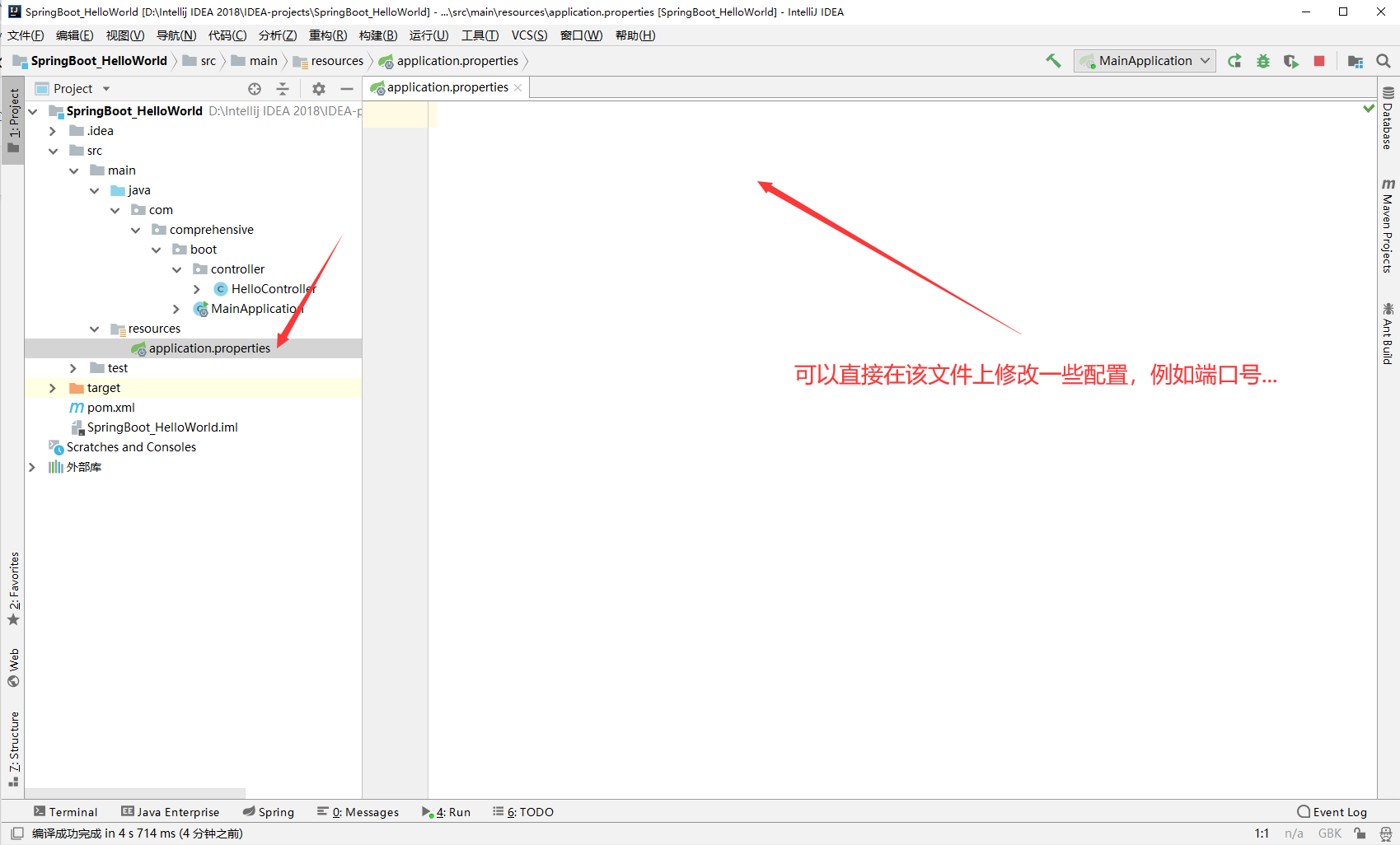Image resolution: width=1400 pixels, height=845 pixels.
Task: Toggle the file read-only lock icon
Action: 1360,833
